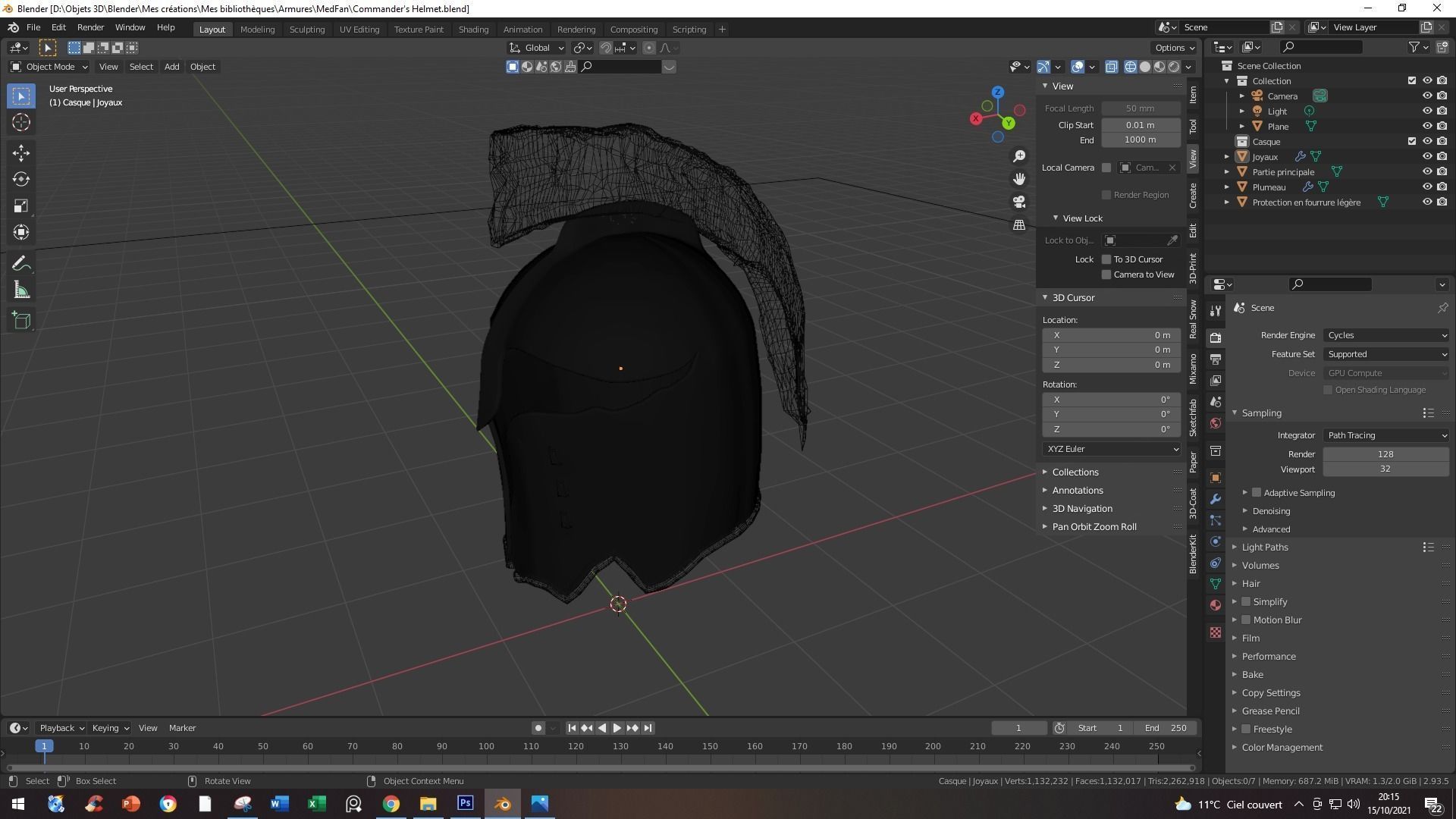Open the Material properties tab icon

pyautogui.click(x=1216, y=605)
